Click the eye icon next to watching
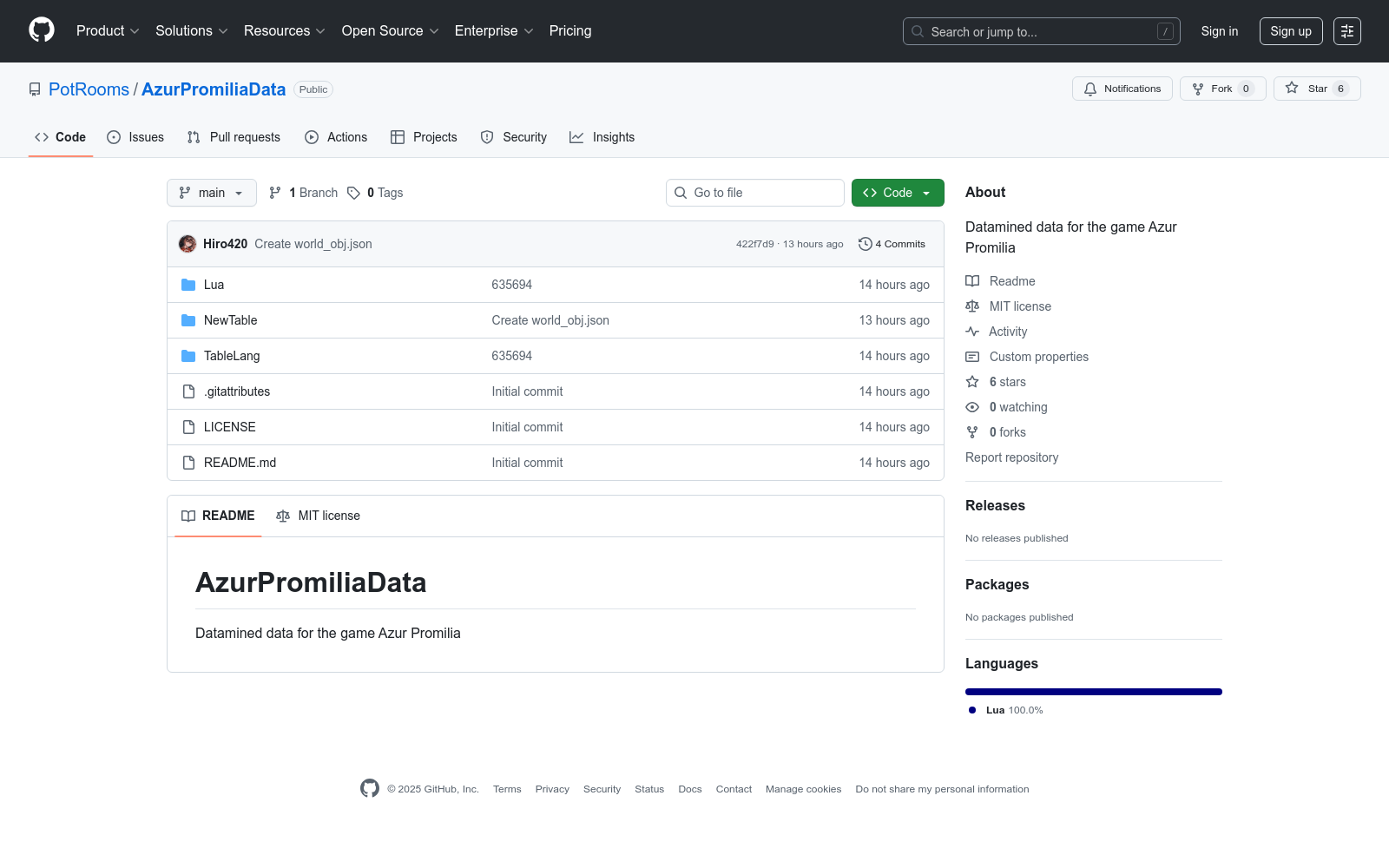The height and width of the screenshot is (868, 1389). [x=972, y=407]
